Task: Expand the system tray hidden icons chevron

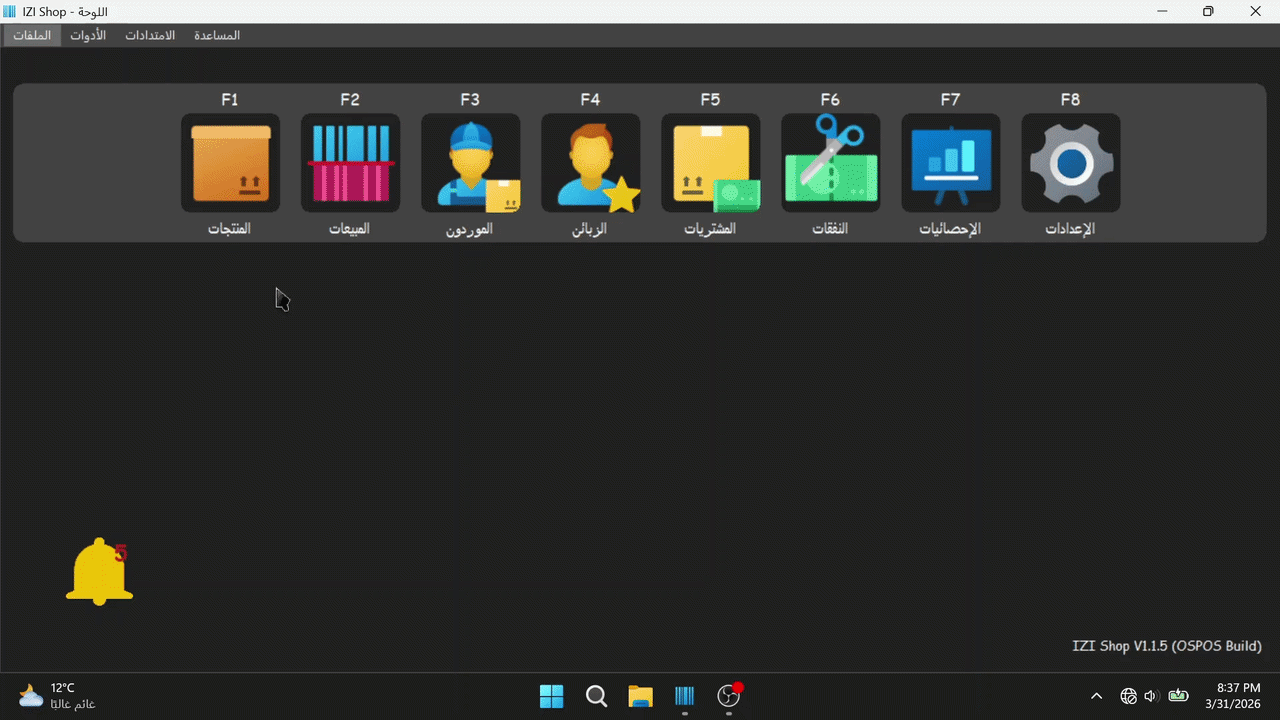Action: [x=1097, y=696]
